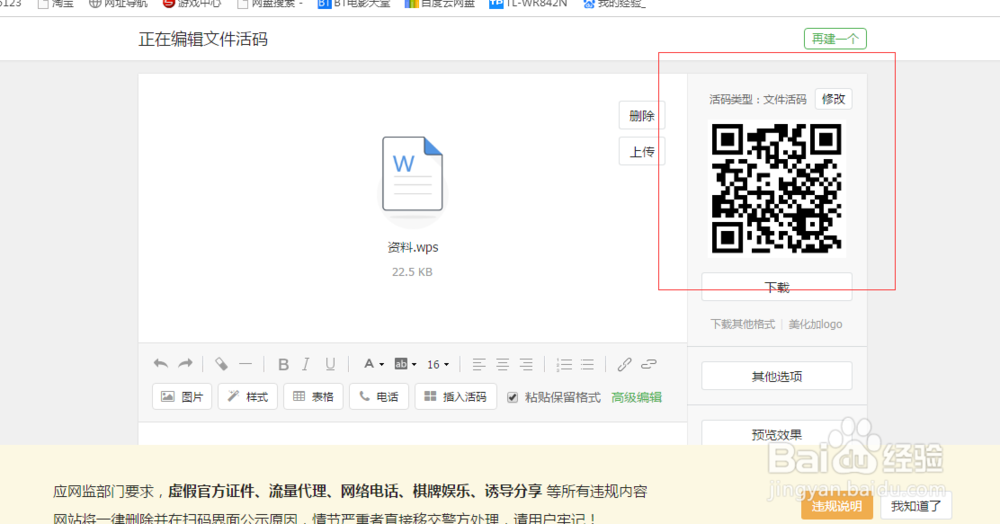The image size is (1000, 524).
Task: Click the 资料.wps file name
Action: 413,247
